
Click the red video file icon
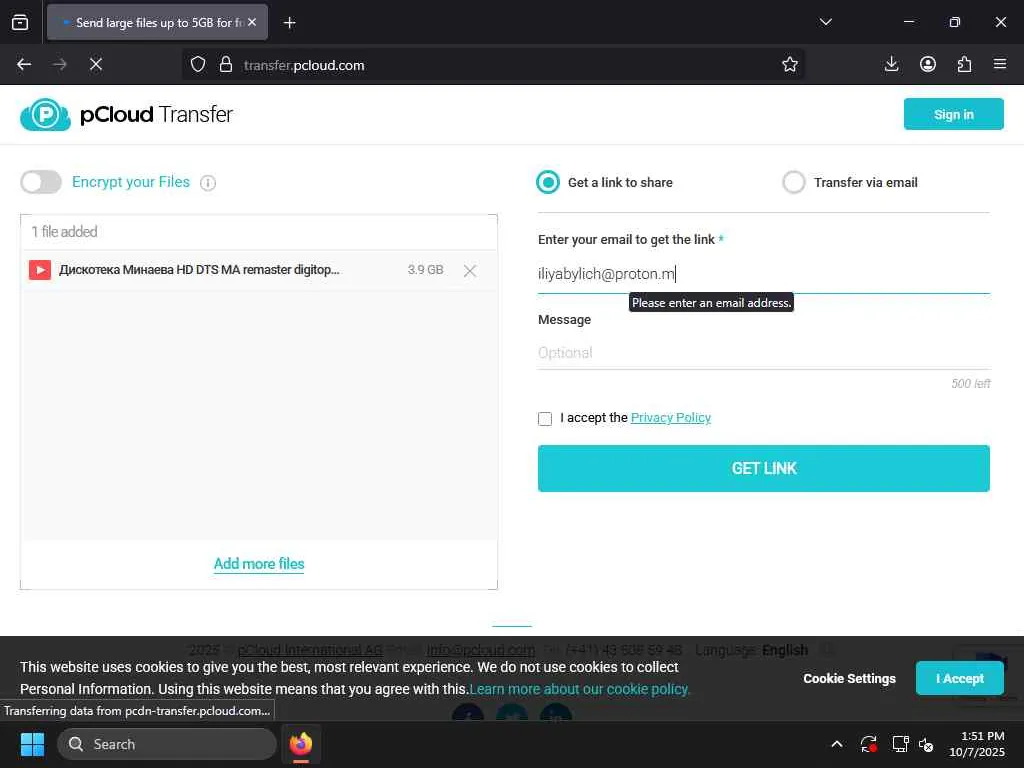click(40, 270)
